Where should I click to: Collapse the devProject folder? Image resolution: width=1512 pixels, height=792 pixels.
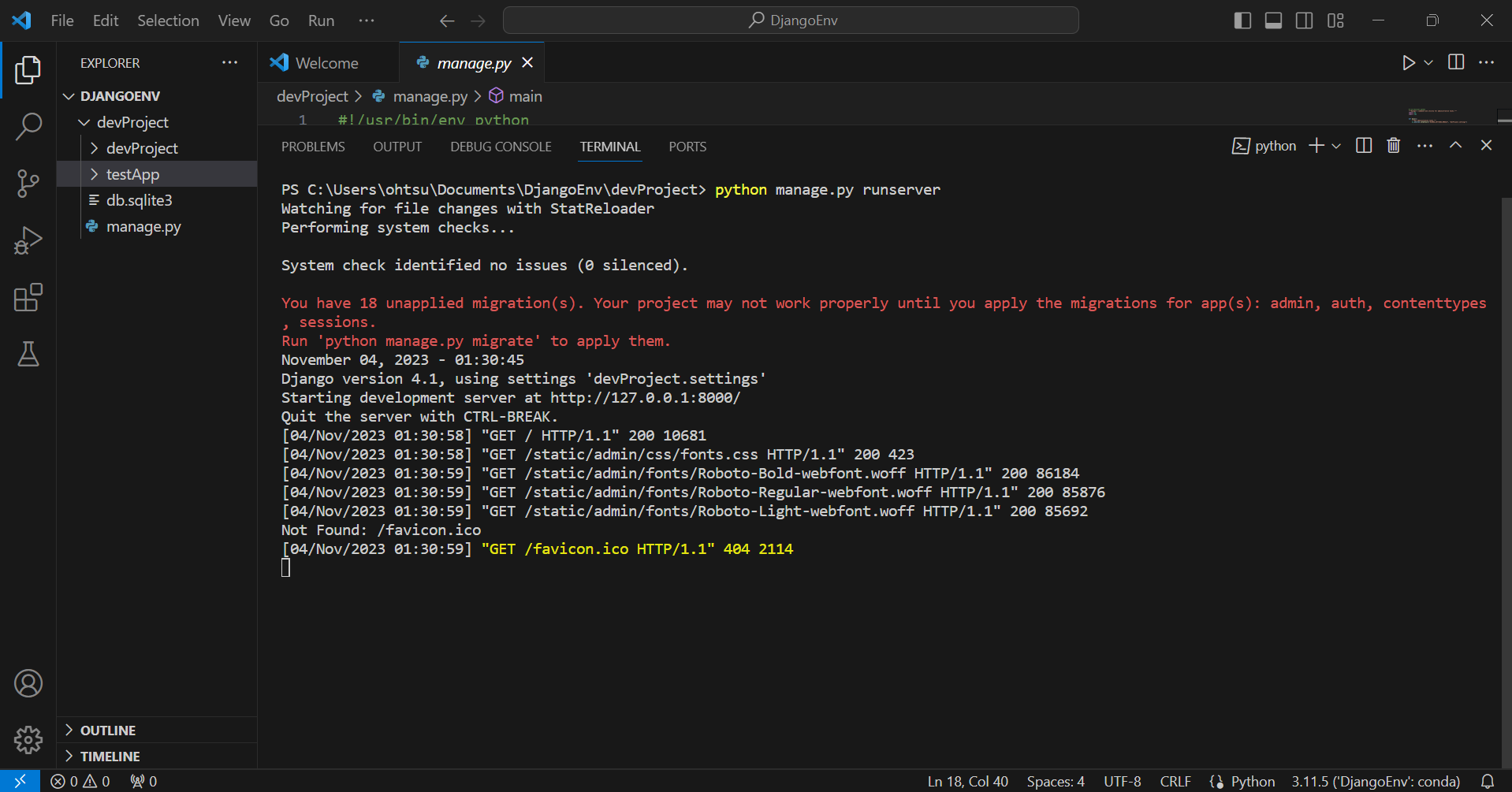[x=132, y=122]
